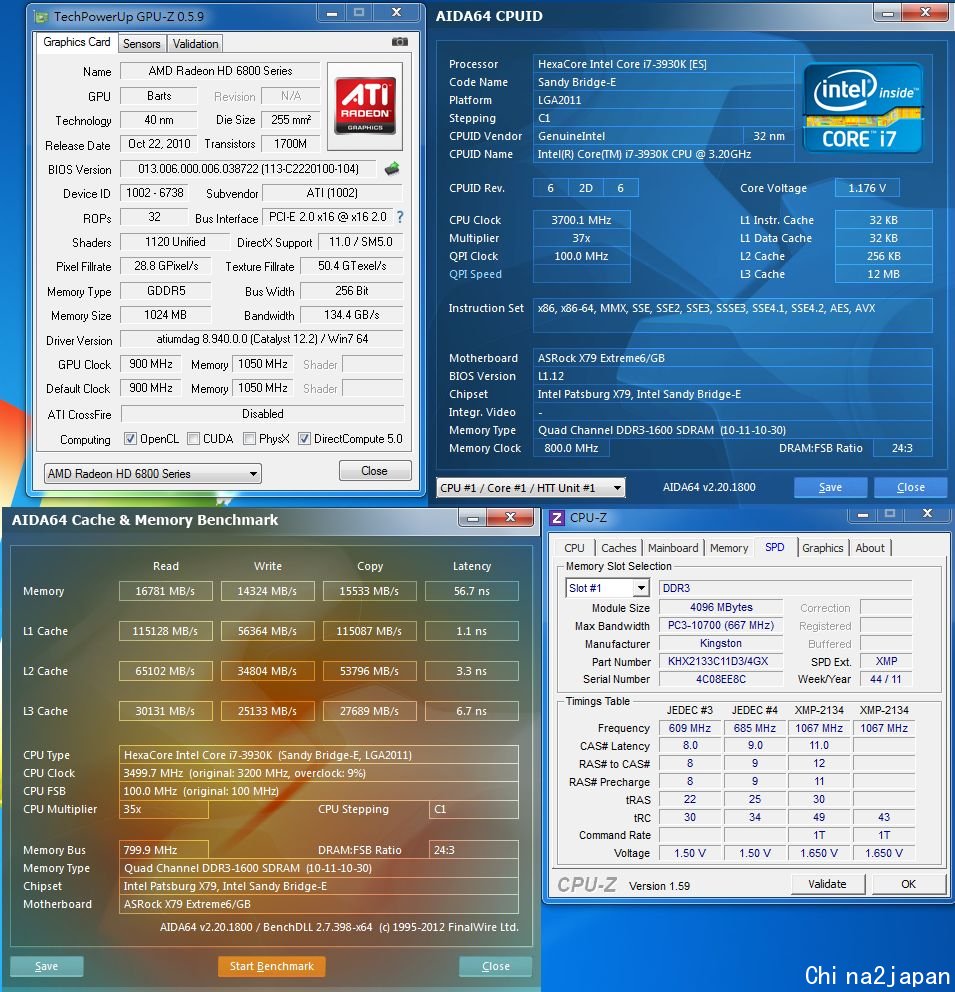Toggle the CUDA checkbox in GPU-Z
Viewport: 955px width, 992px height.
194,439
